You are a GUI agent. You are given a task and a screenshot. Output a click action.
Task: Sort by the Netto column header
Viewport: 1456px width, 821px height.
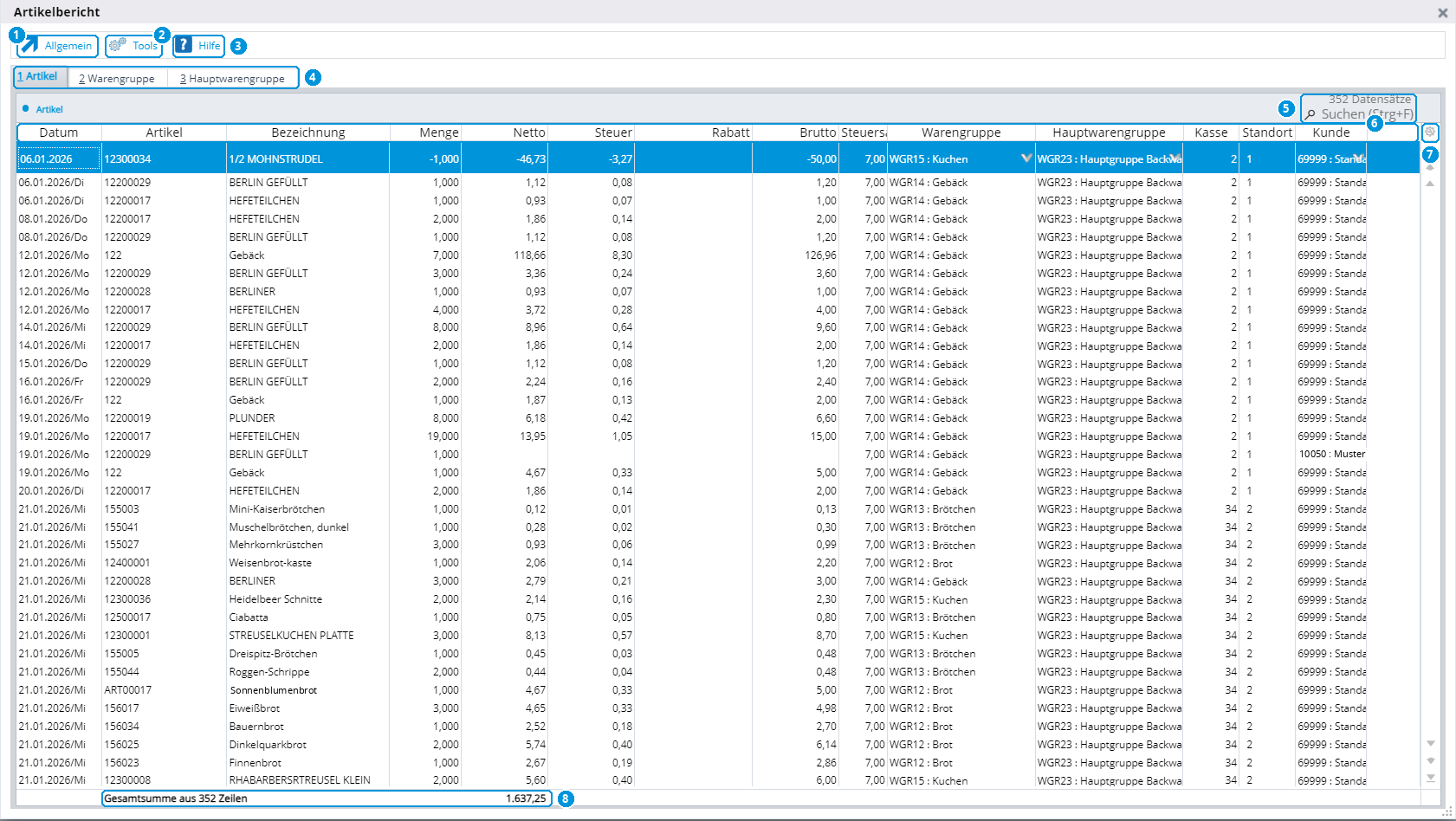pyautogui.click(x=505, y=133)
